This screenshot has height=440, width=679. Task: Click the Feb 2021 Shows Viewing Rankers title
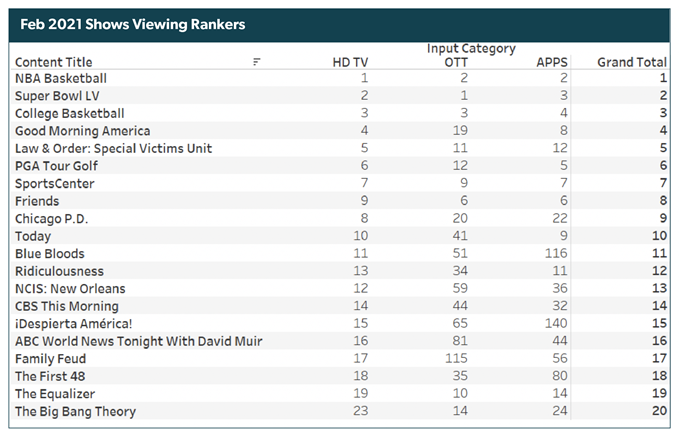(132, 23)
